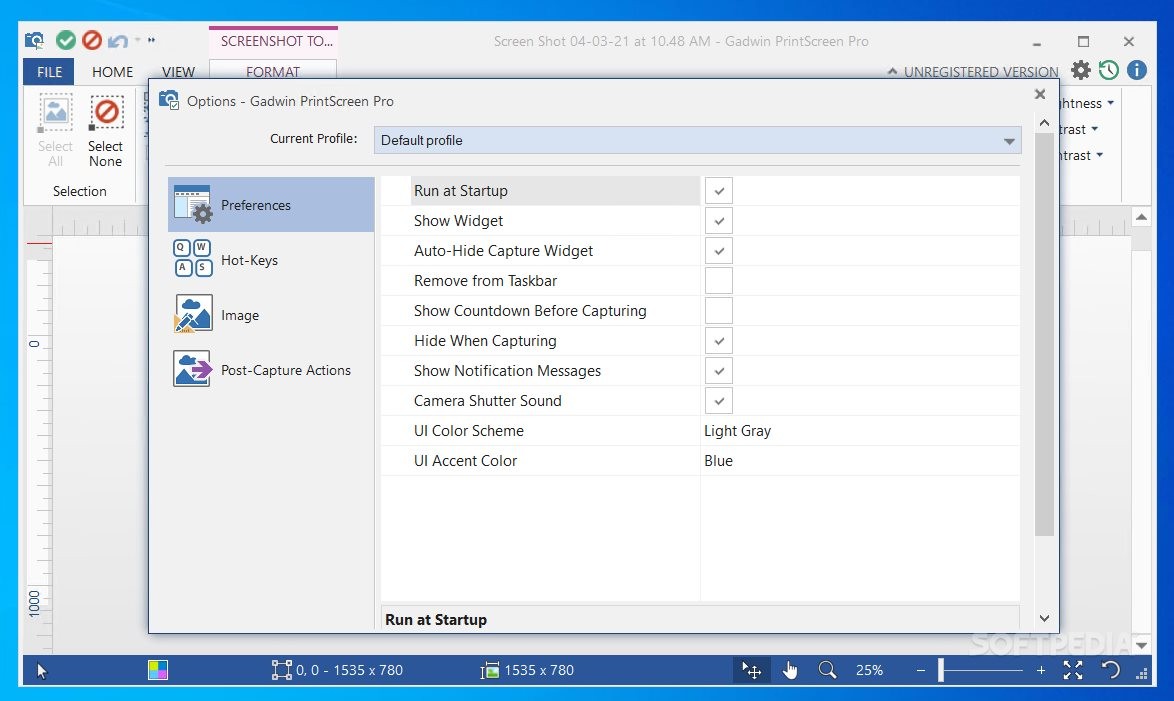
Task: Disable Camera Shutter Sound
Action: 718,400
